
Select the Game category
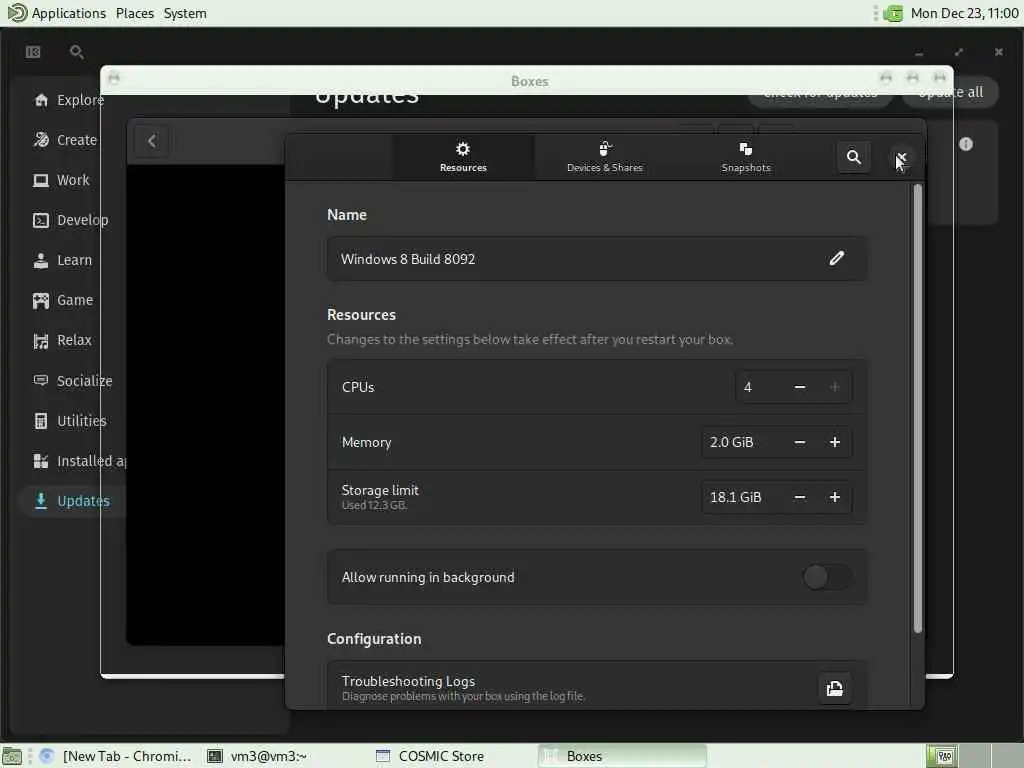click(63, 300)
